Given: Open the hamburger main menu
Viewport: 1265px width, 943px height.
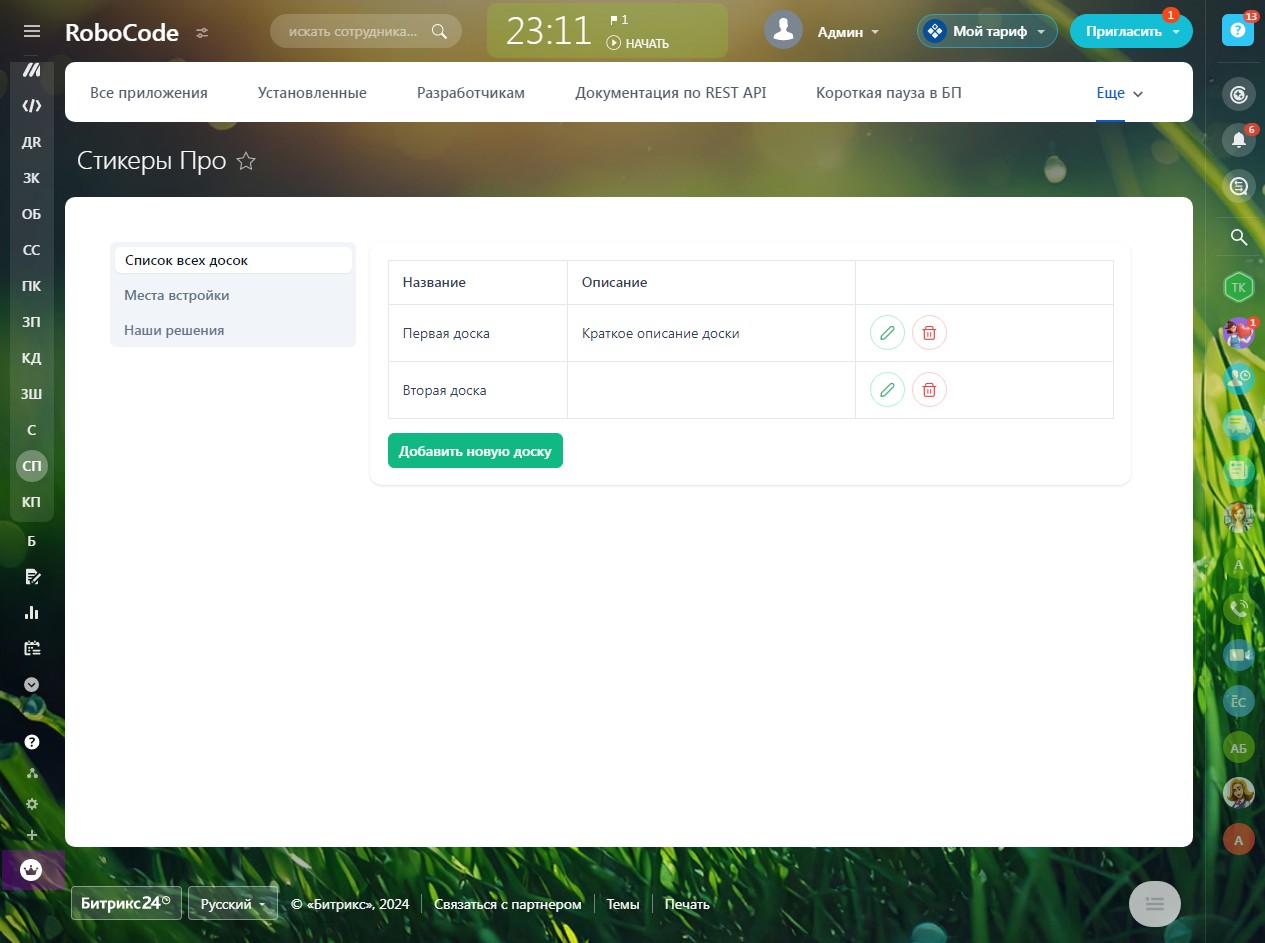Looking at the screenshot, I should click(x=32, y=32).
